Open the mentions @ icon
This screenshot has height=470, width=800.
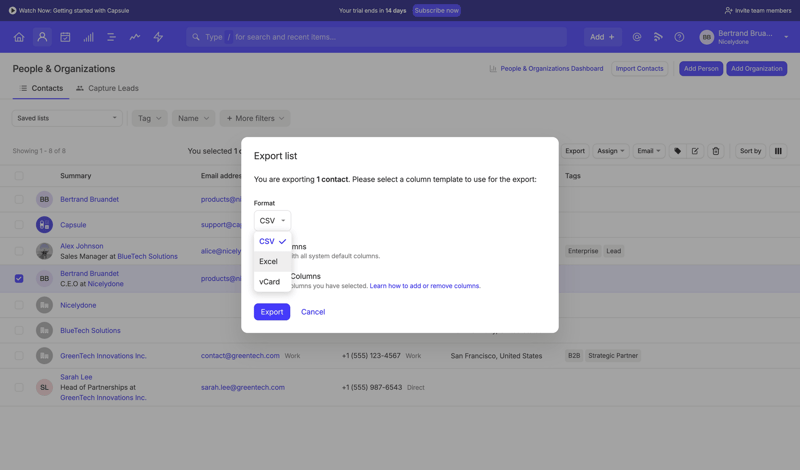tap(637, 37)
